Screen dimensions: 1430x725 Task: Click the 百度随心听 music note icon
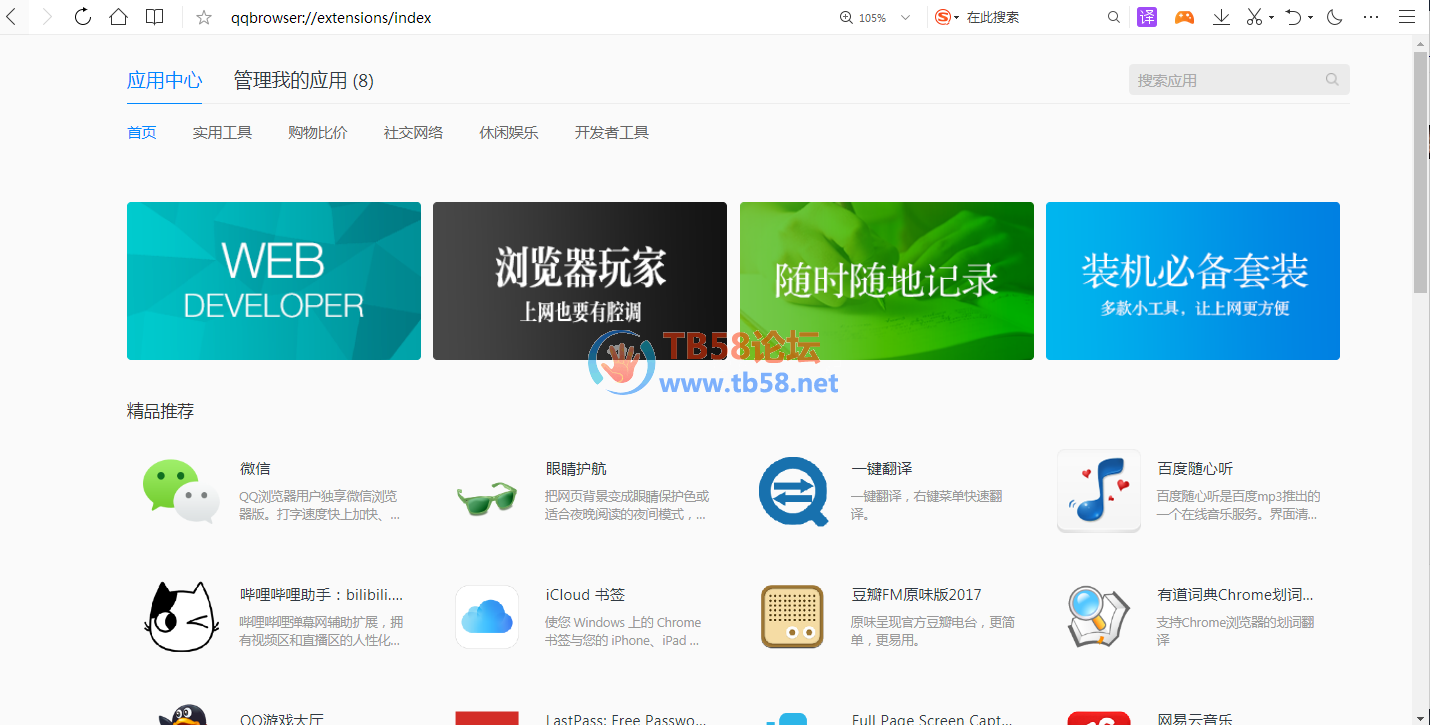(1099, 490)
